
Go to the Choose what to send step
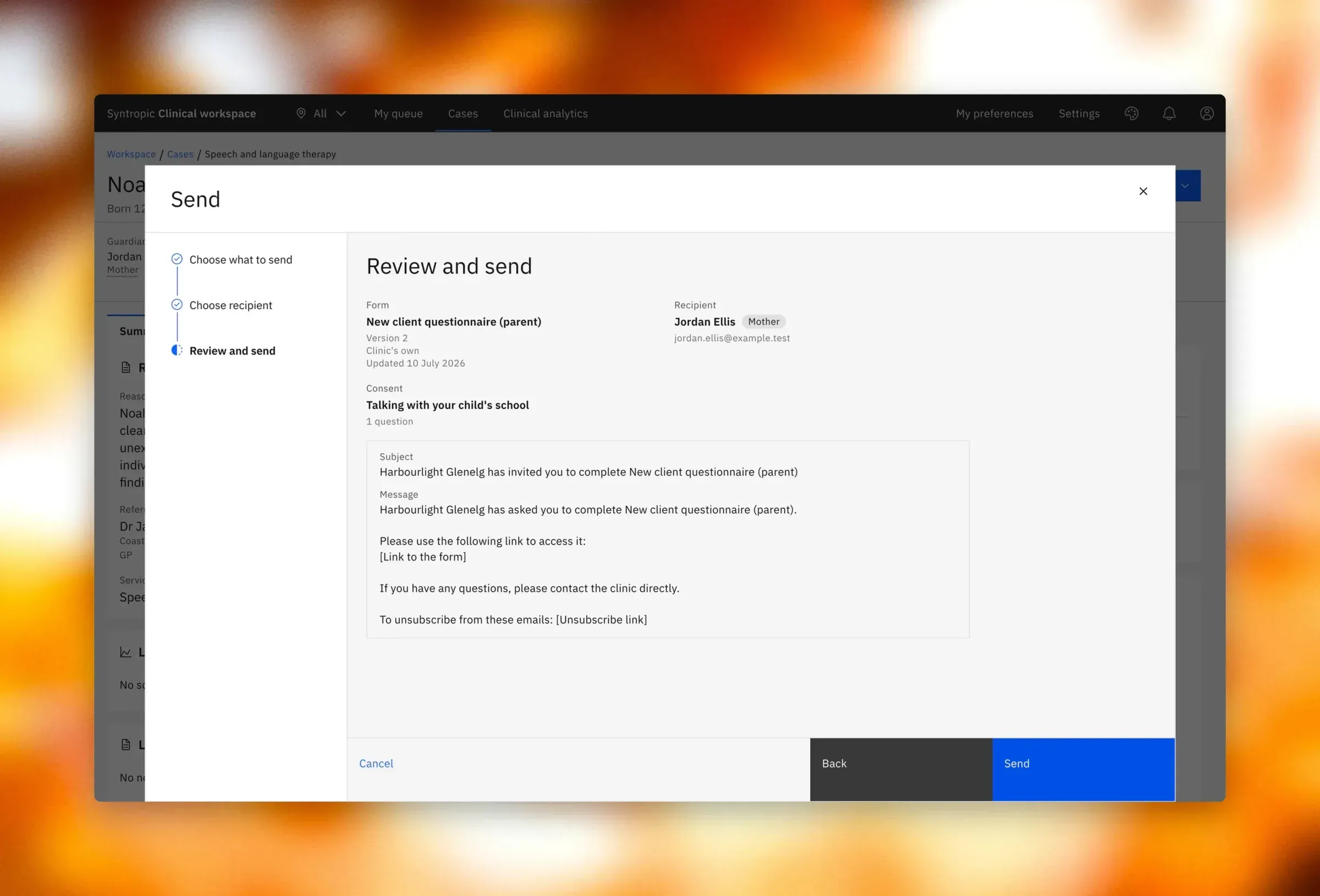click(241, 260)
